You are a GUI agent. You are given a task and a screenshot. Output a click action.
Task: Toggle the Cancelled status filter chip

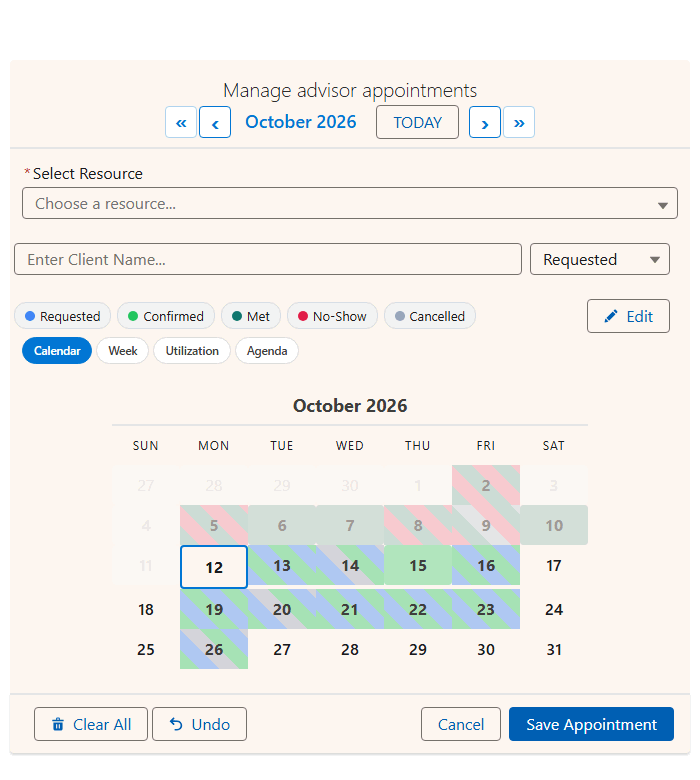coord(430,316)
